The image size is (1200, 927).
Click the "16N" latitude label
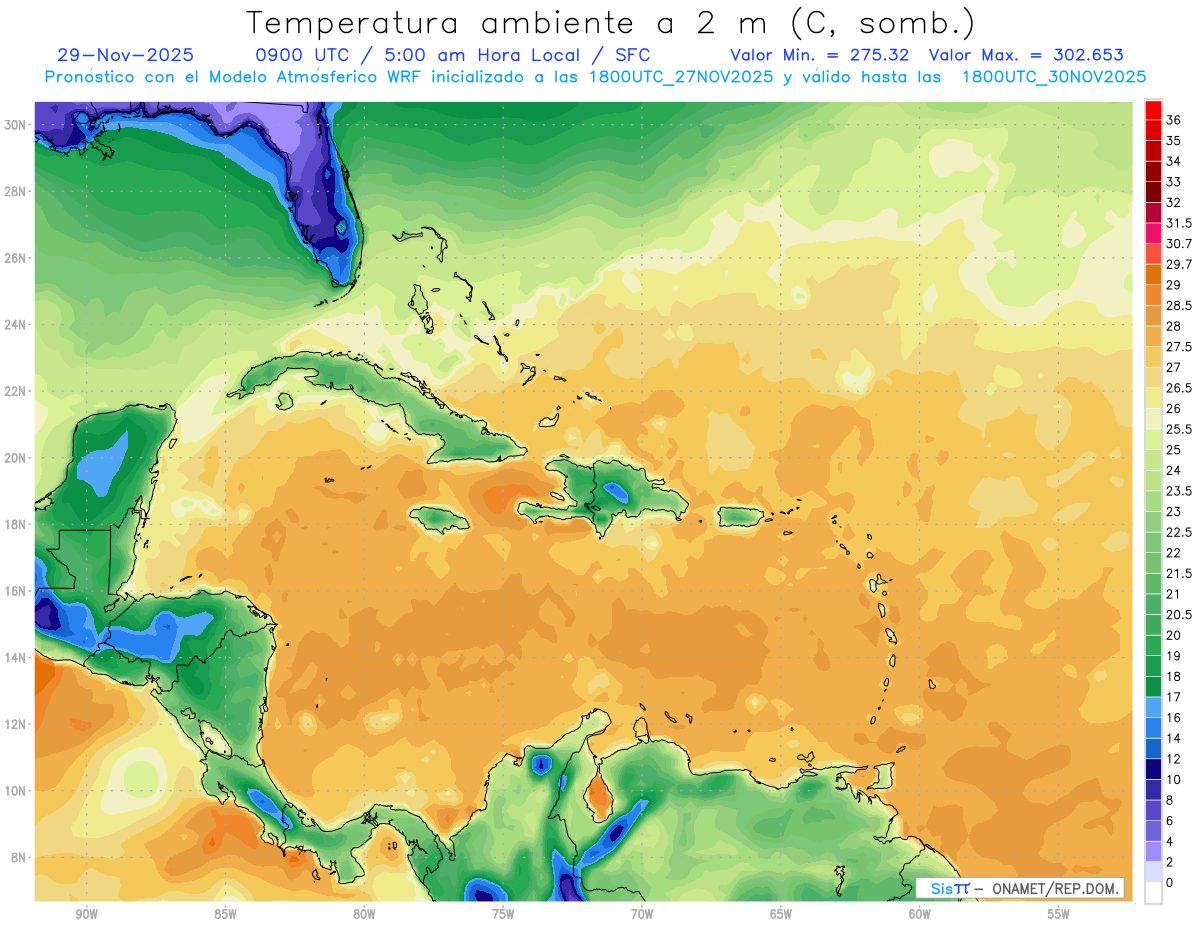coord(15,591)
